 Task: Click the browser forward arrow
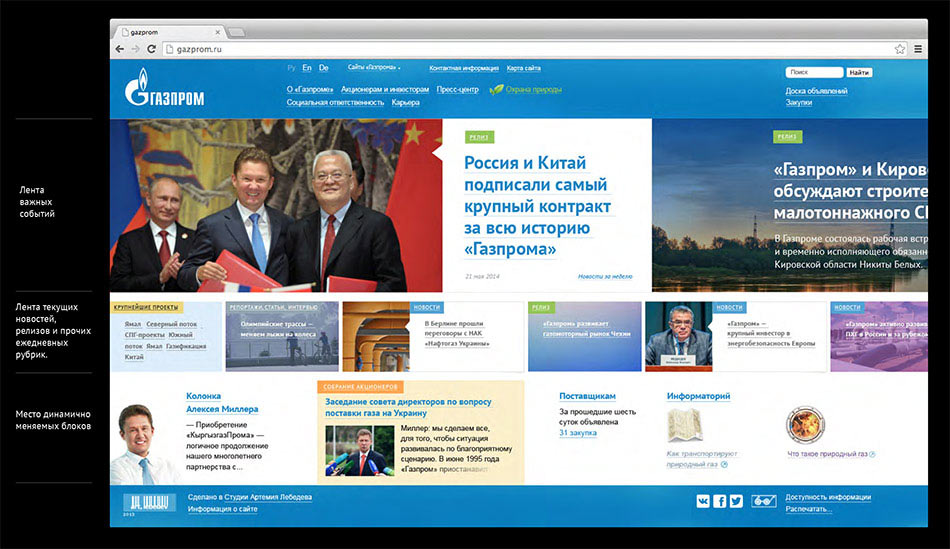(135, 49)
